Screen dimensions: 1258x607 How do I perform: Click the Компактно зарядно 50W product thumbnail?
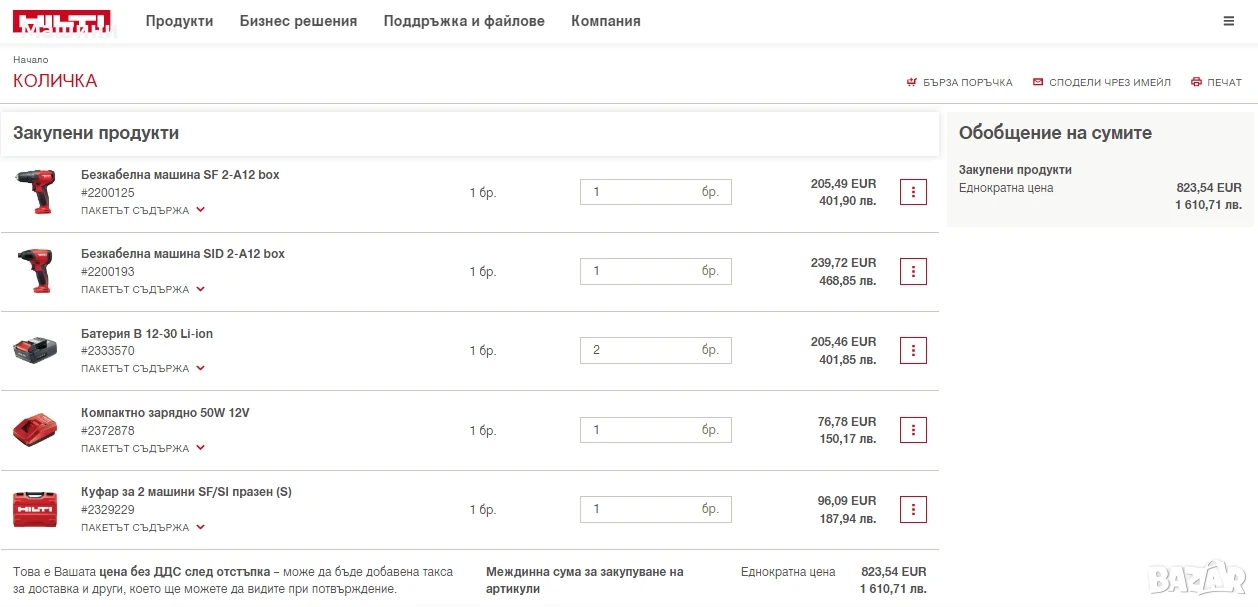pos(35,430)
